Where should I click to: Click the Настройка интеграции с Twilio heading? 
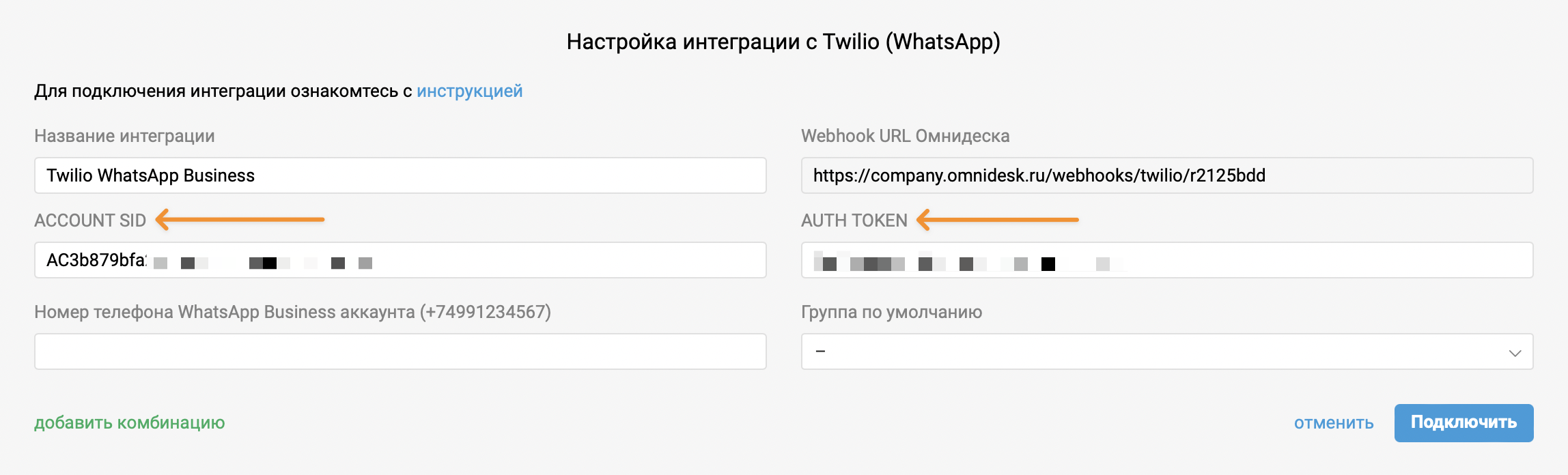(783, 42)
